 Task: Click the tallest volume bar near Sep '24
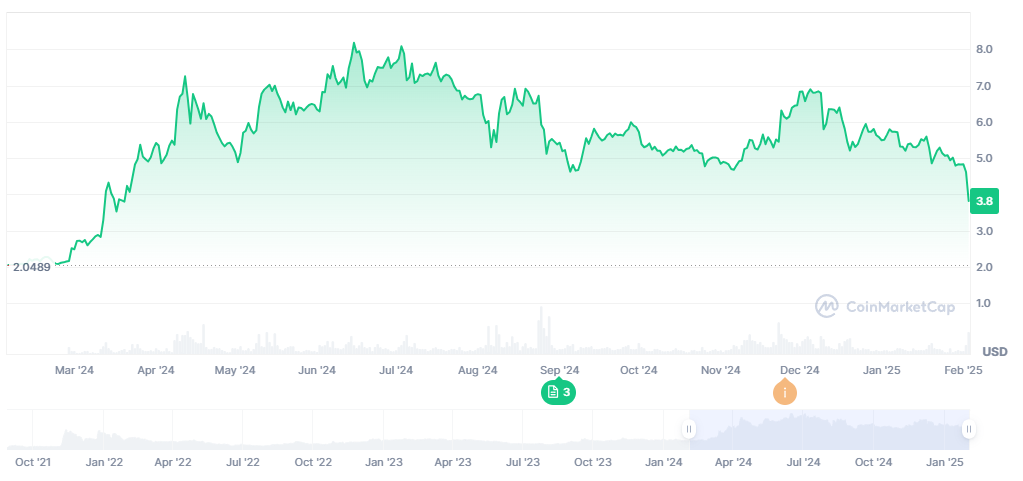point(541,330)
